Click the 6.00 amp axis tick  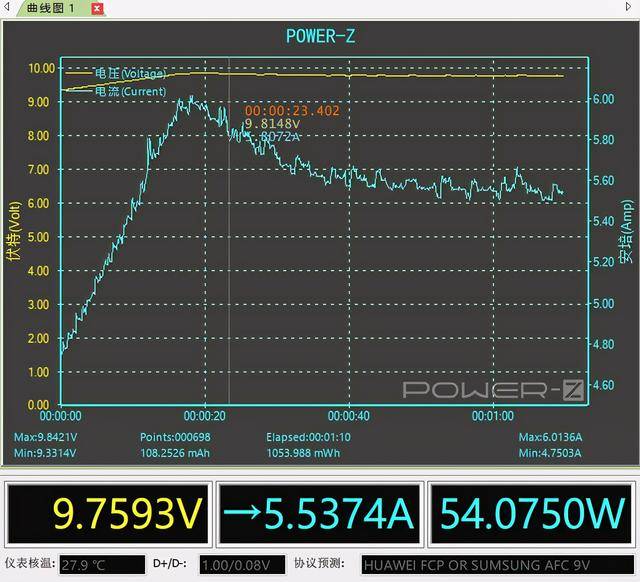click(x=603, y=99)
